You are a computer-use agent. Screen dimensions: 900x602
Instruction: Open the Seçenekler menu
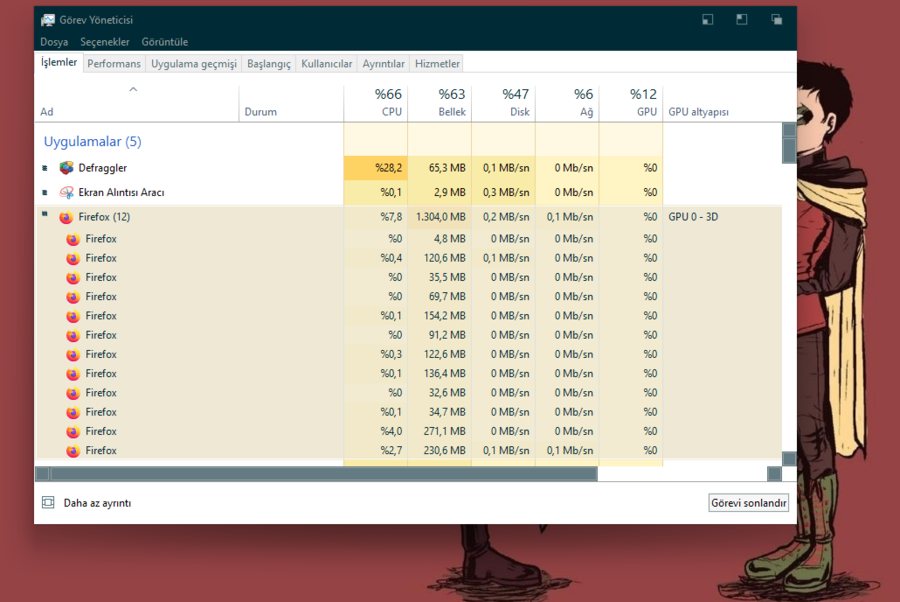tap(105, 42)
